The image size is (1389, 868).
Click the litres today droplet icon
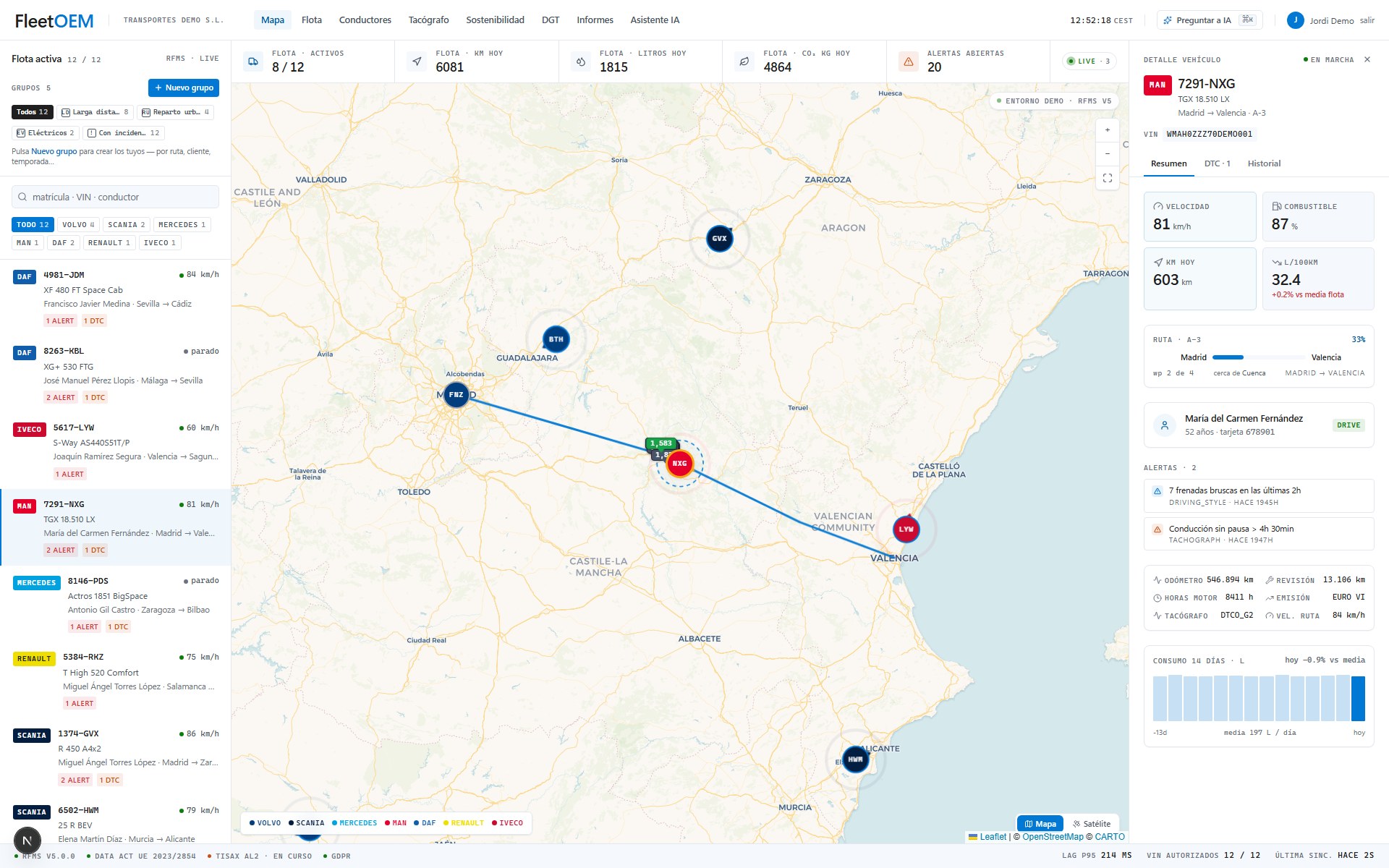581,61
